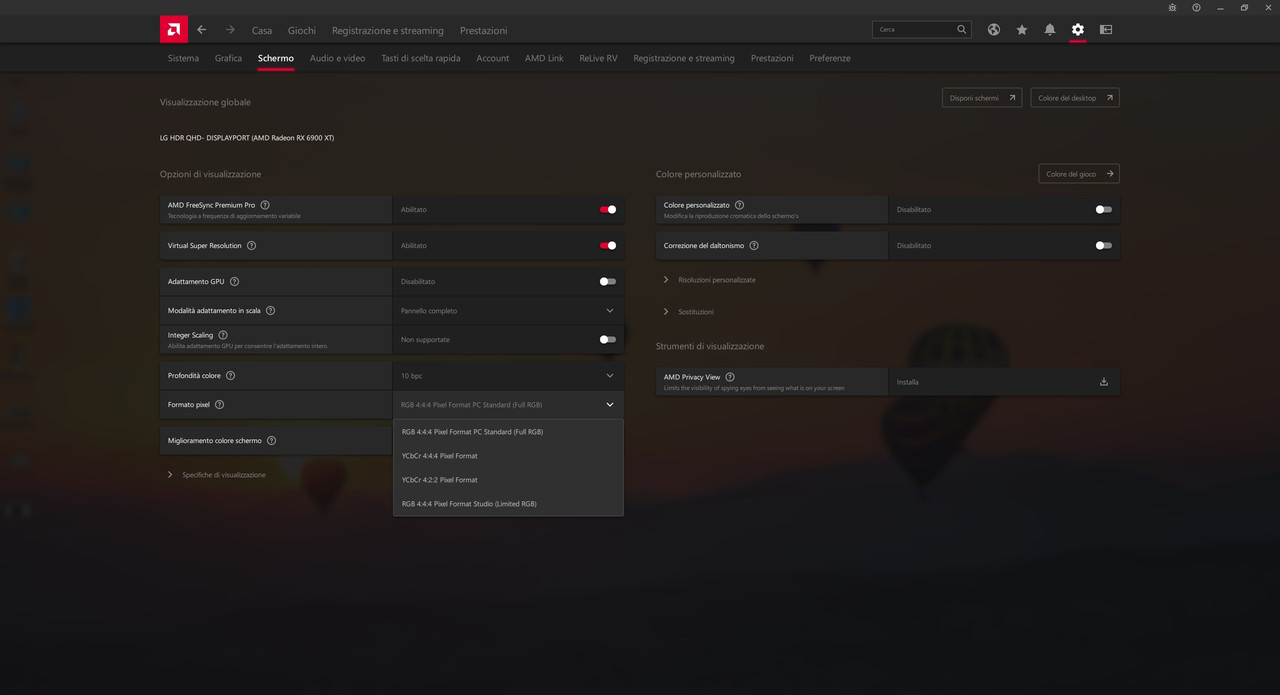Open help for Profondità colore
Screen dimensions: 1280x695
230,376
